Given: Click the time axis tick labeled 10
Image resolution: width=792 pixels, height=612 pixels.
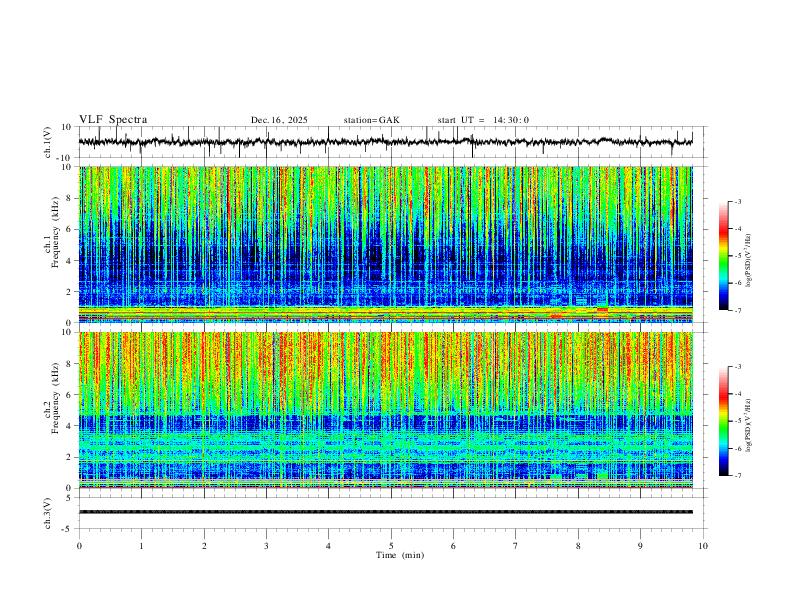Looking at the screenshot, I should (x=703, y=546).
